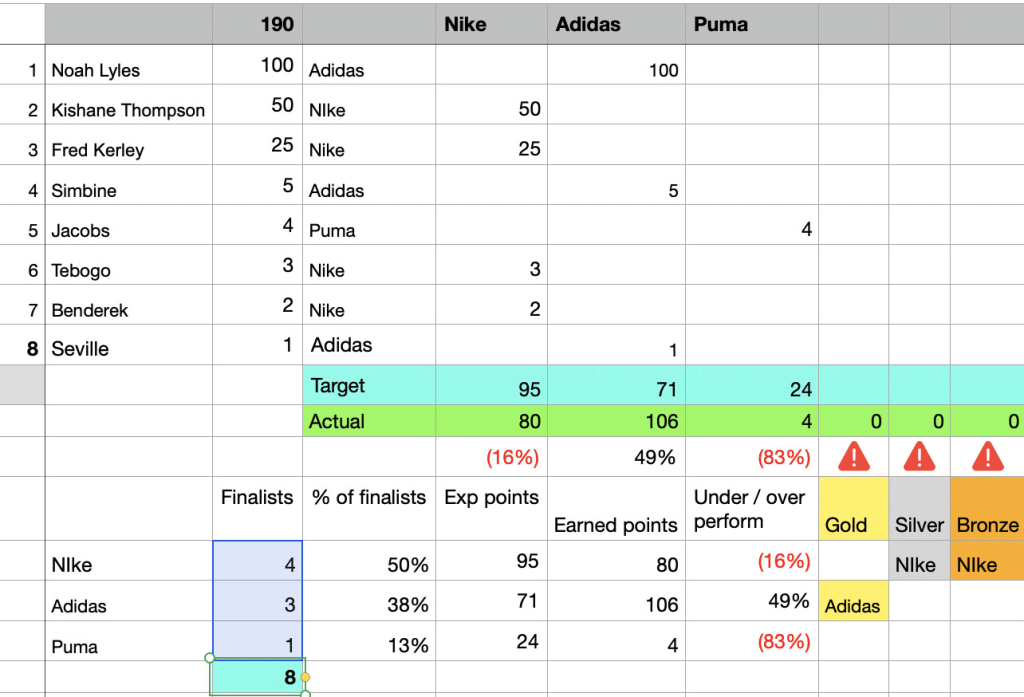The width and height of the screenshot is (1024, 697).
Task: Select the turquoise Target label cell
Action: [x=368, y=386]
